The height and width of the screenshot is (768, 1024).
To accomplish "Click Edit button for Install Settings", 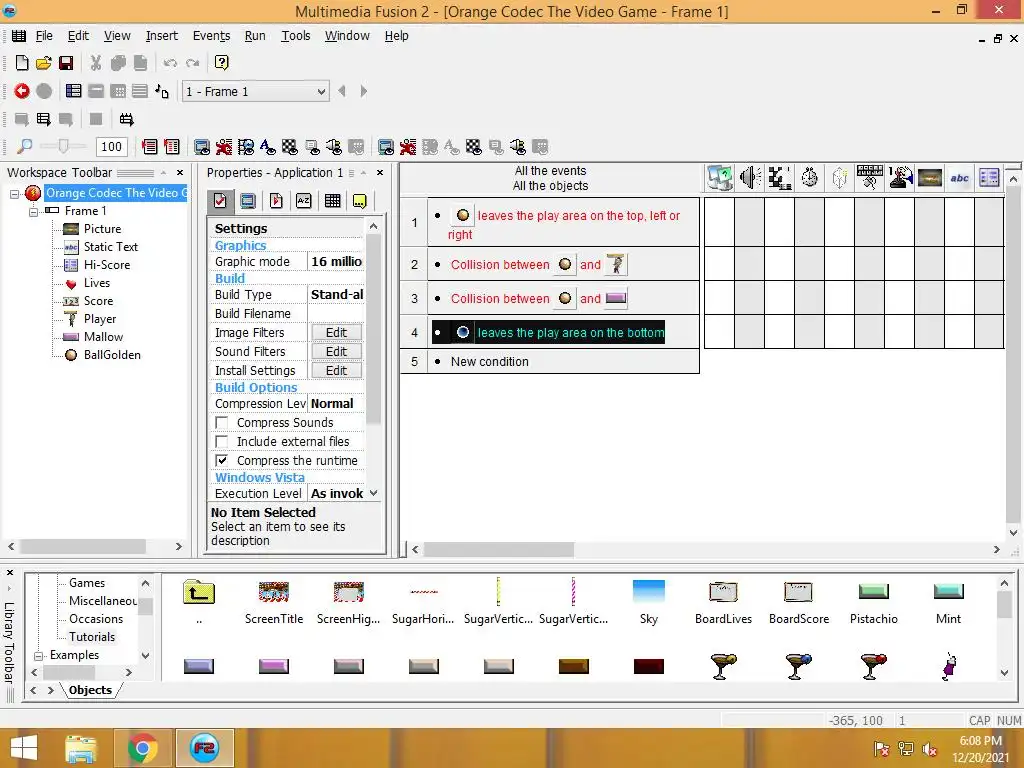I will 336,370.
